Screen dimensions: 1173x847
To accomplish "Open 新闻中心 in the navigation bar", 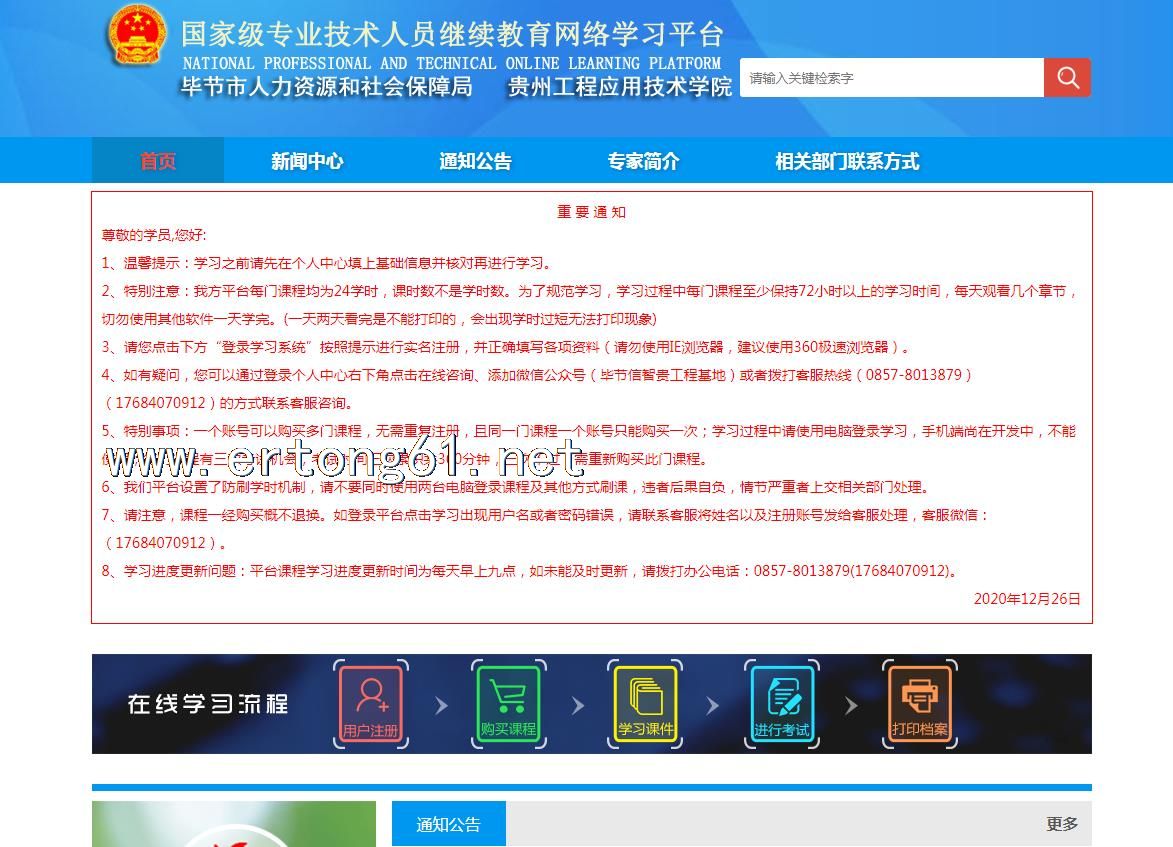I will [x=307, y=161].
